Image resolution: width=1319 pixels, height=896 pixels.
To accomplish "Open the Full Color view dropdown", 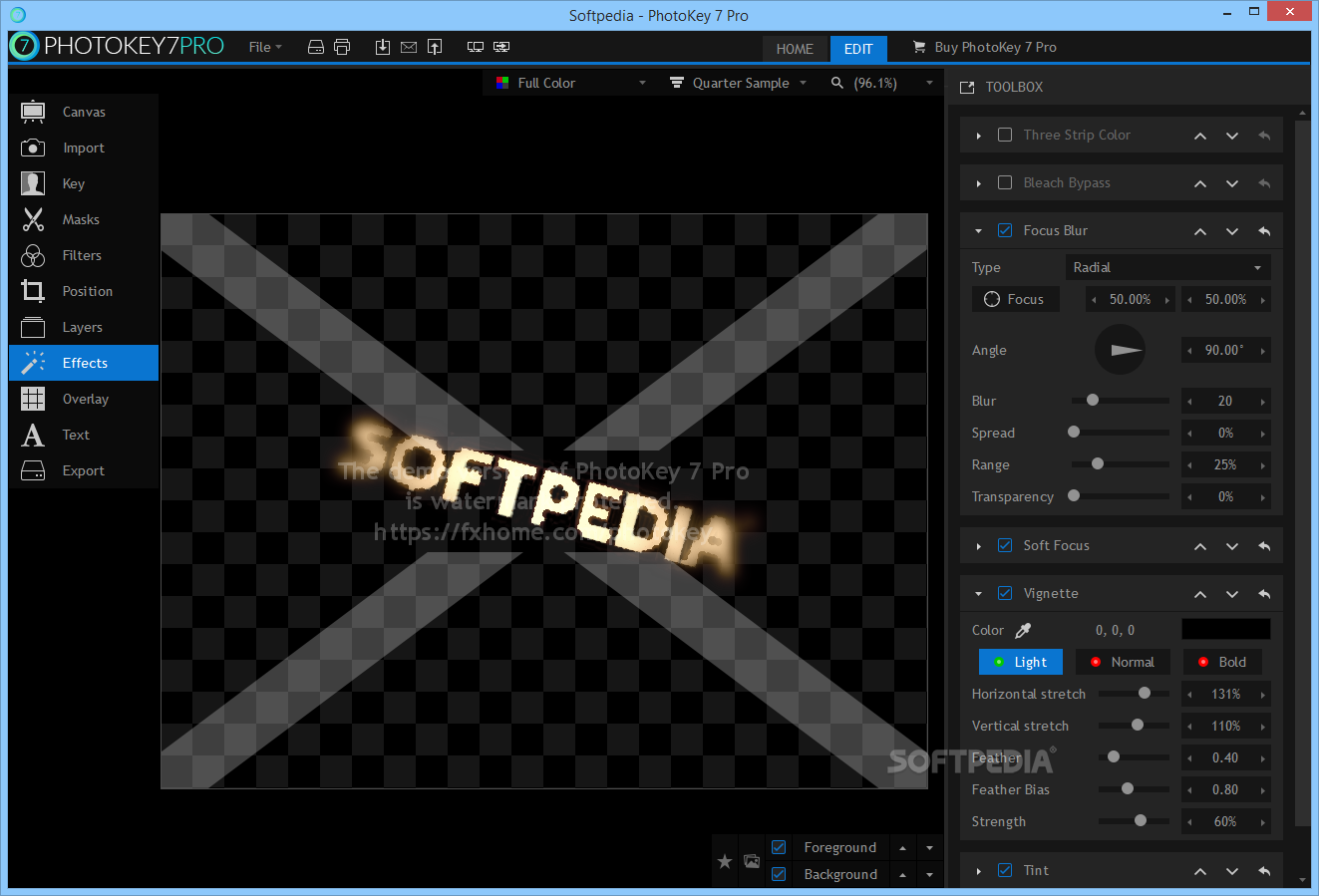I will coord(571,83).
